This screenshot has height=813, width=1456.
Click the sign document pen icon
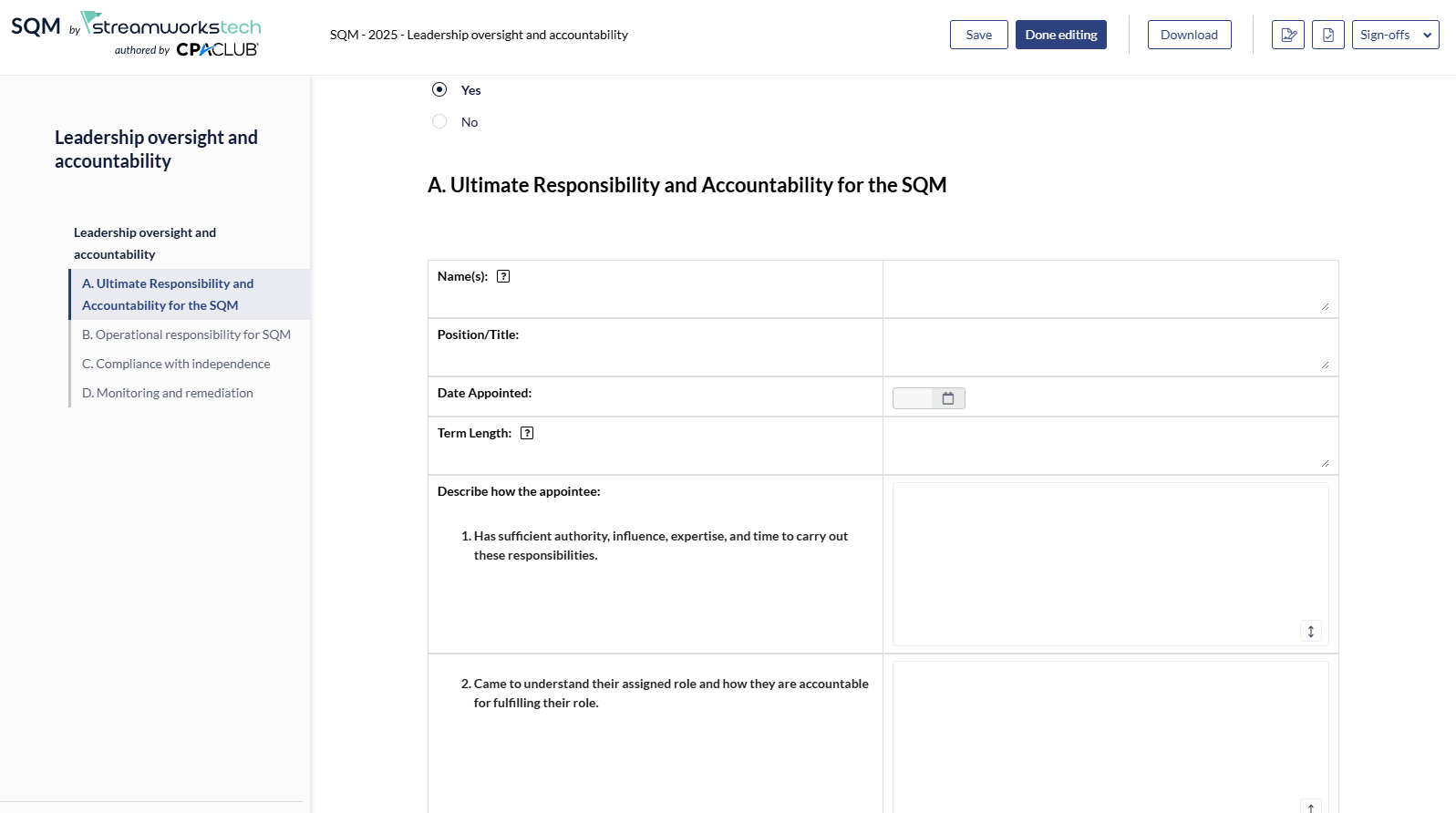(1287, 35)
